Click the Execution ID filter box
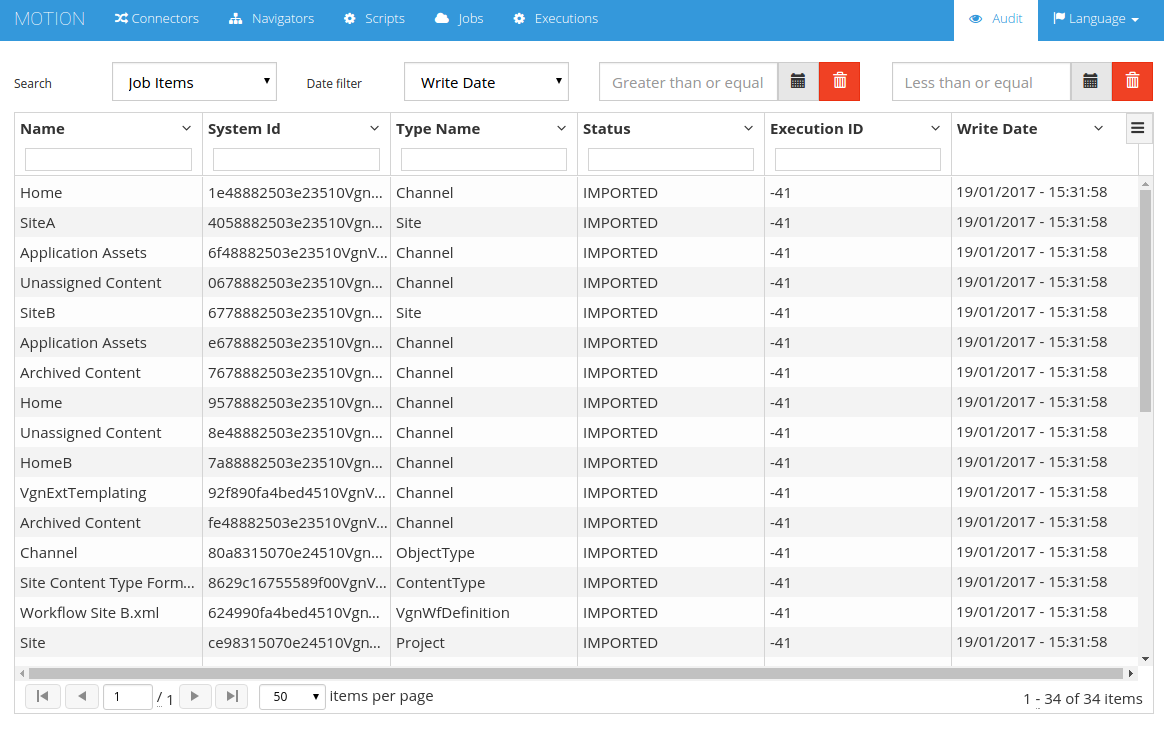The image size is (1164, 737). pyautogui.click(x=858, y=160)
